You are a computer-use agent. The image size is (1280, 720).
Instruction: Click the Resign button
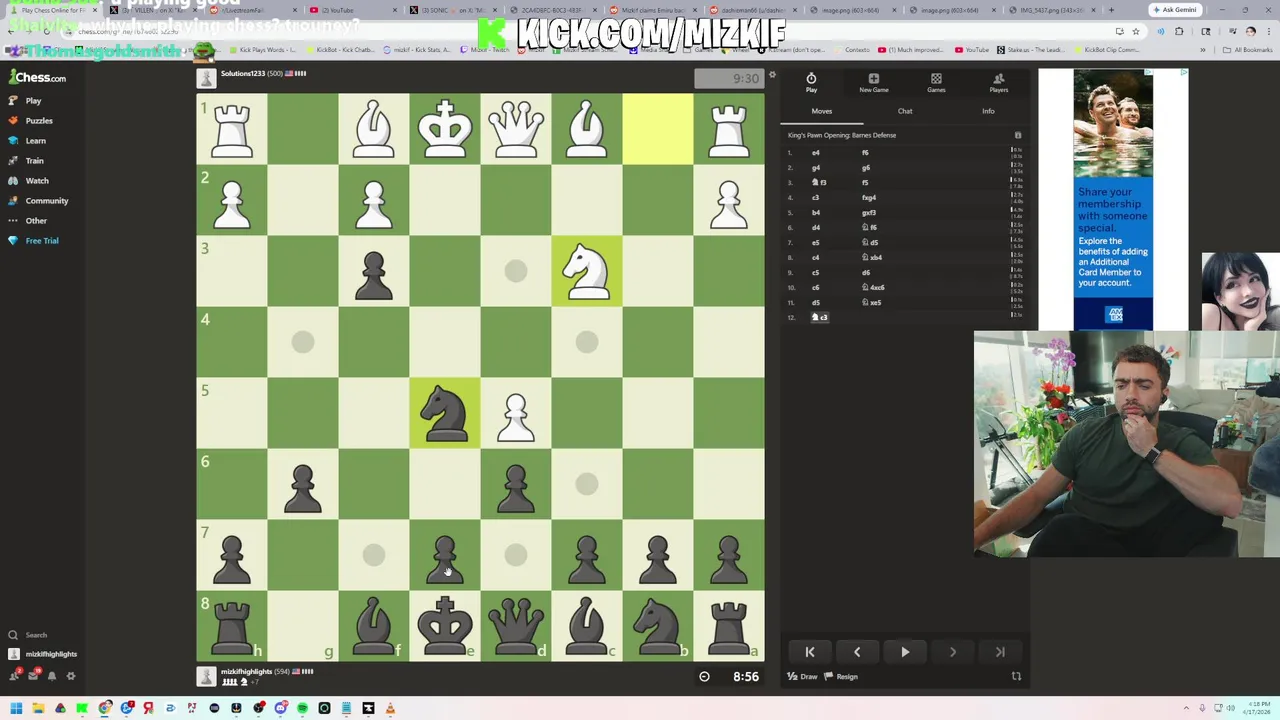(841, 677)
